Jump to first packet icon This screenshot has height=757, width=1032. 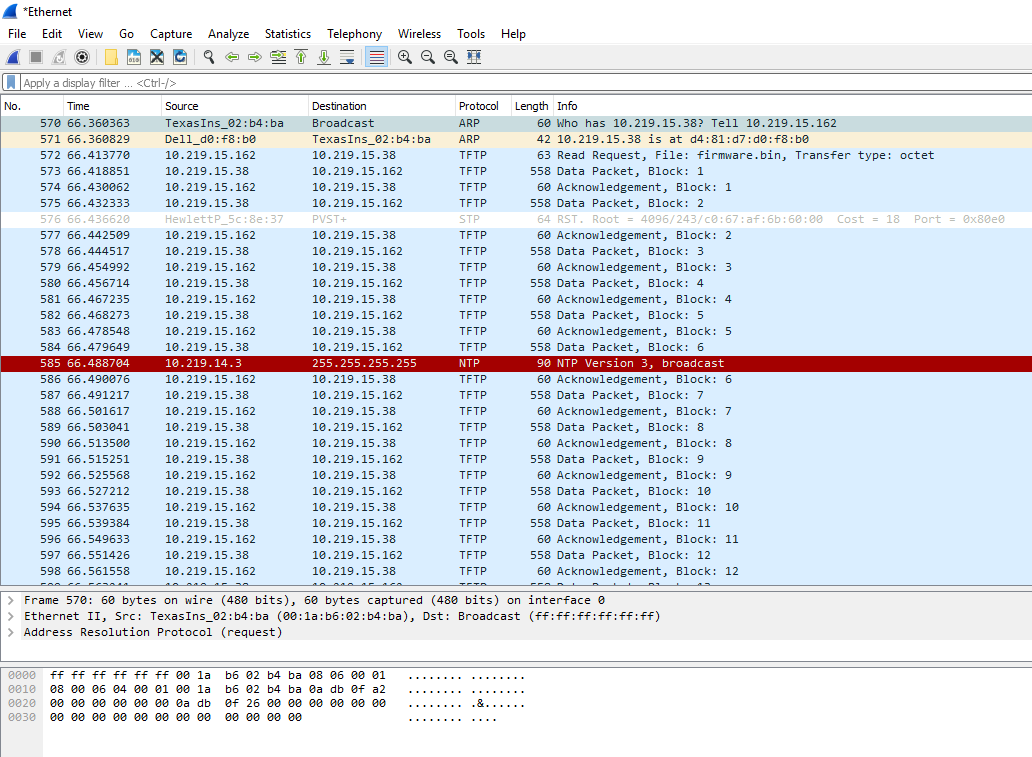tap(301, 57)
